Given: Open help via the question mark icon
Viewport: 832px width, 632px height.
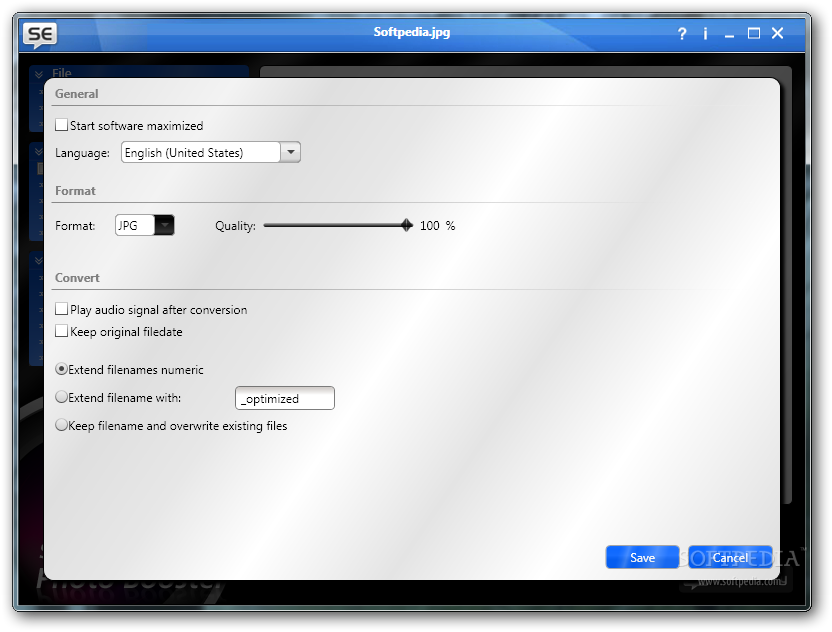Looking at the screenshot, I should 682,34.
